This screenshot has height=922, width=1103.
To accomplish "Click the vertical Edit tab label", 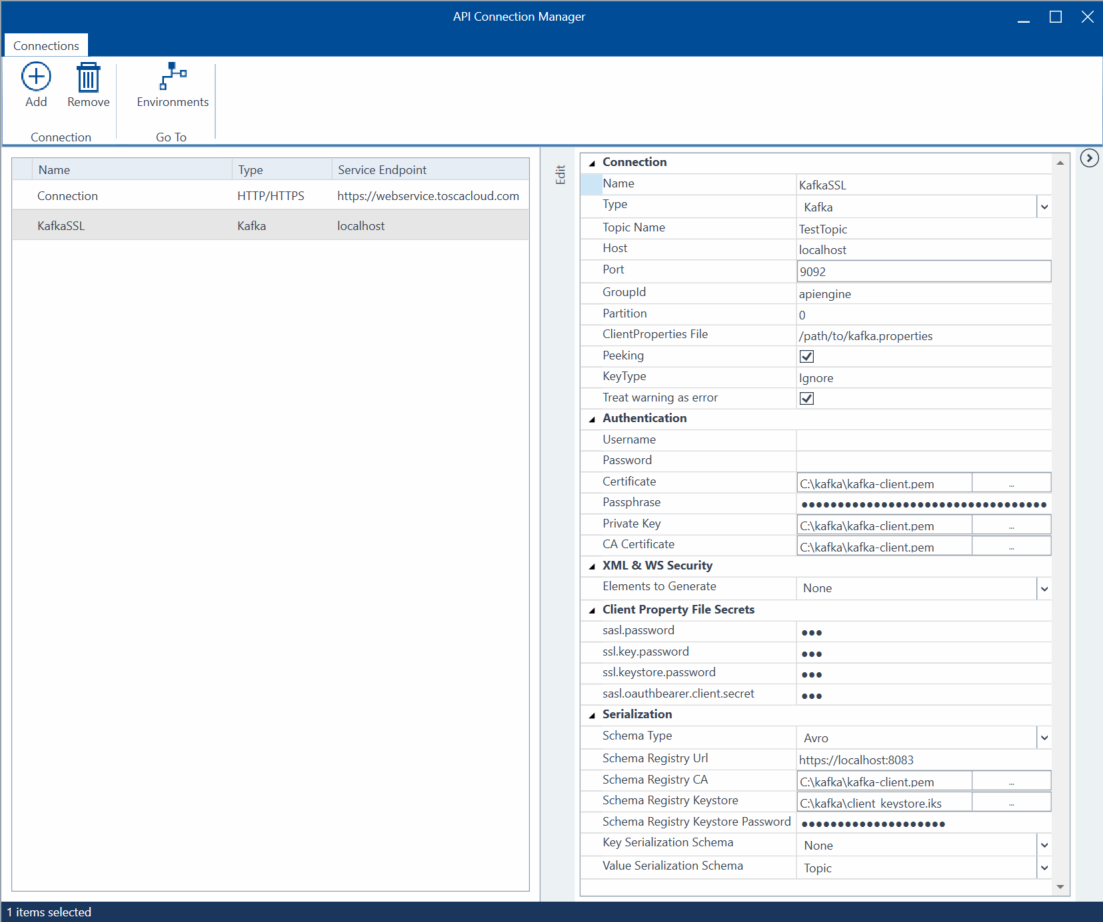I will 560,174.
